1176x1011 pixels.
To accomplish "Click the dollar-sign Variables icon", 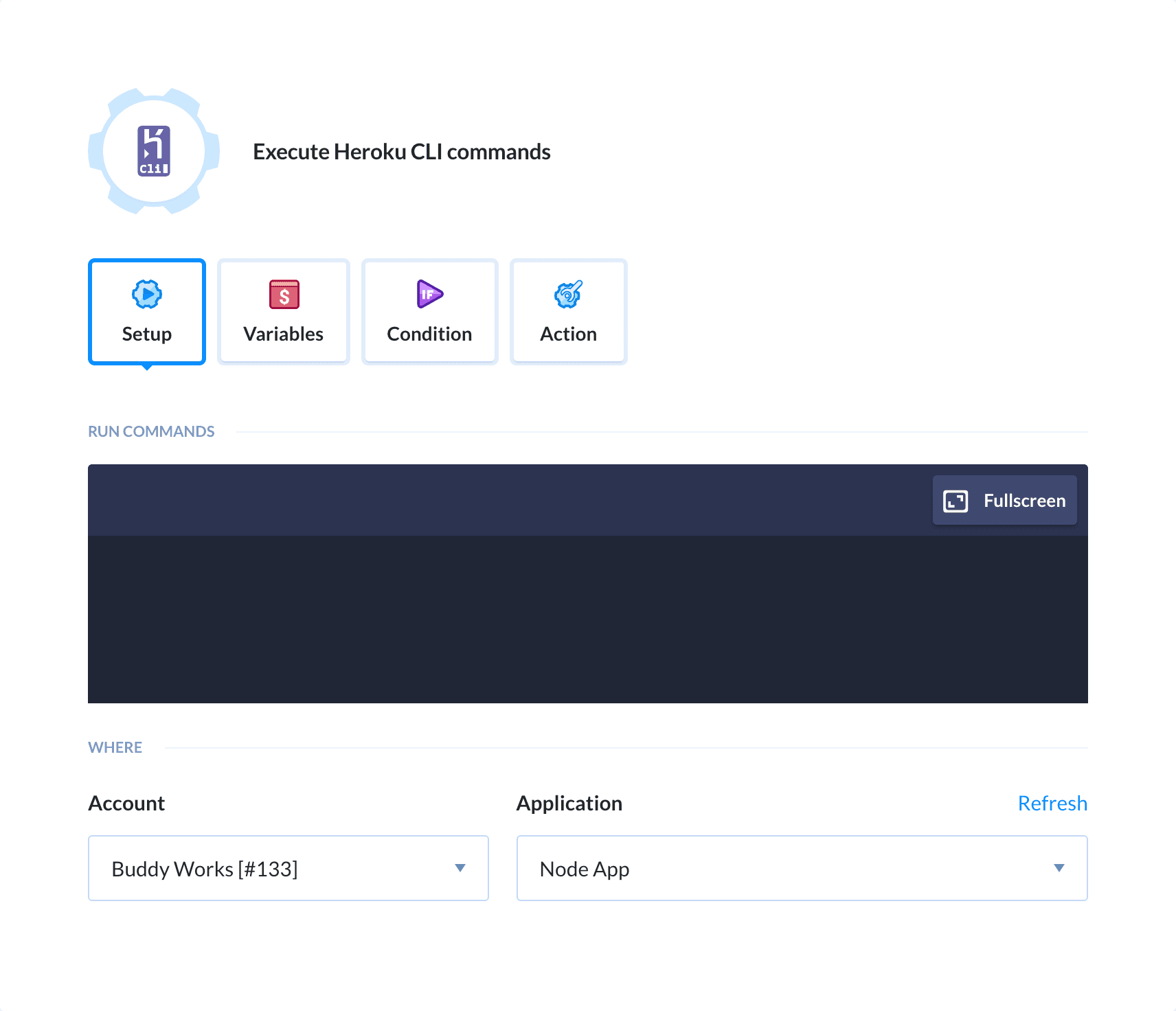I will pyautogui.click(x=283, y=294).
